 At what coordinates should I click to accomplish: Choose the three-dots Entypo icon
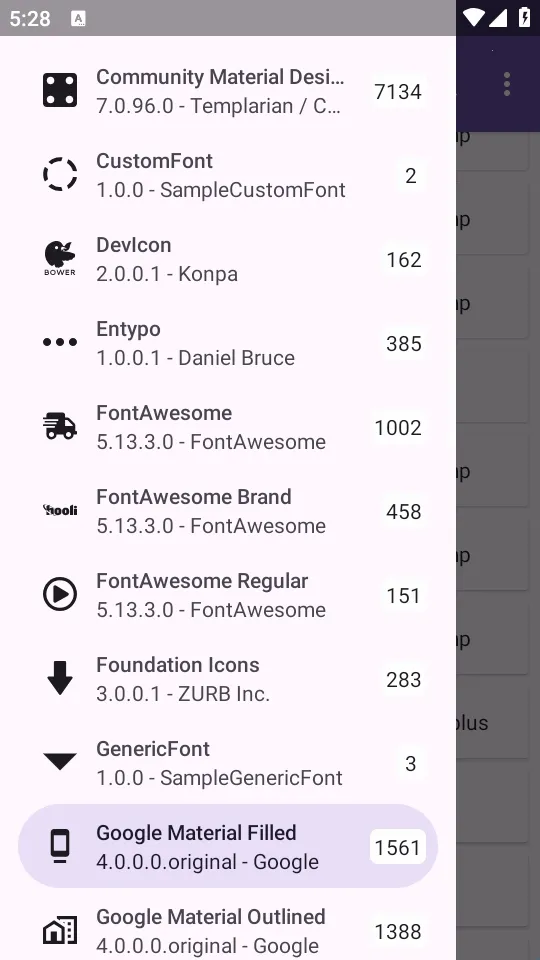tap(60, 342)
